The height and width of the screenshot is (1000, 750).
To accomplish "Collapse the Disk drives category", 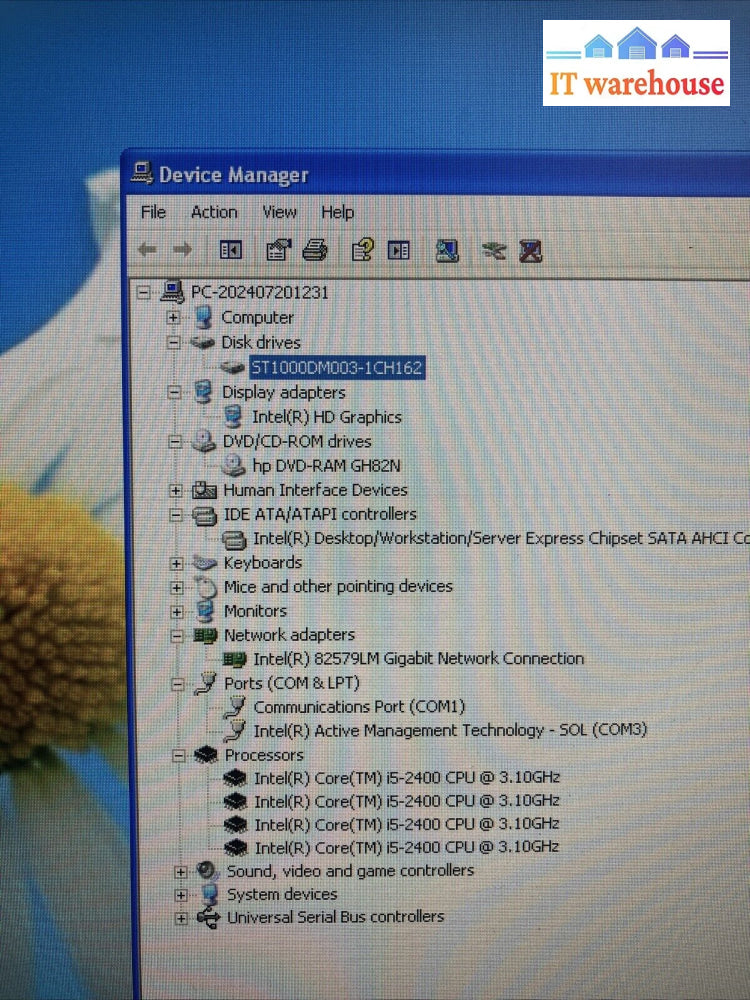I will [x=173, y=342].
